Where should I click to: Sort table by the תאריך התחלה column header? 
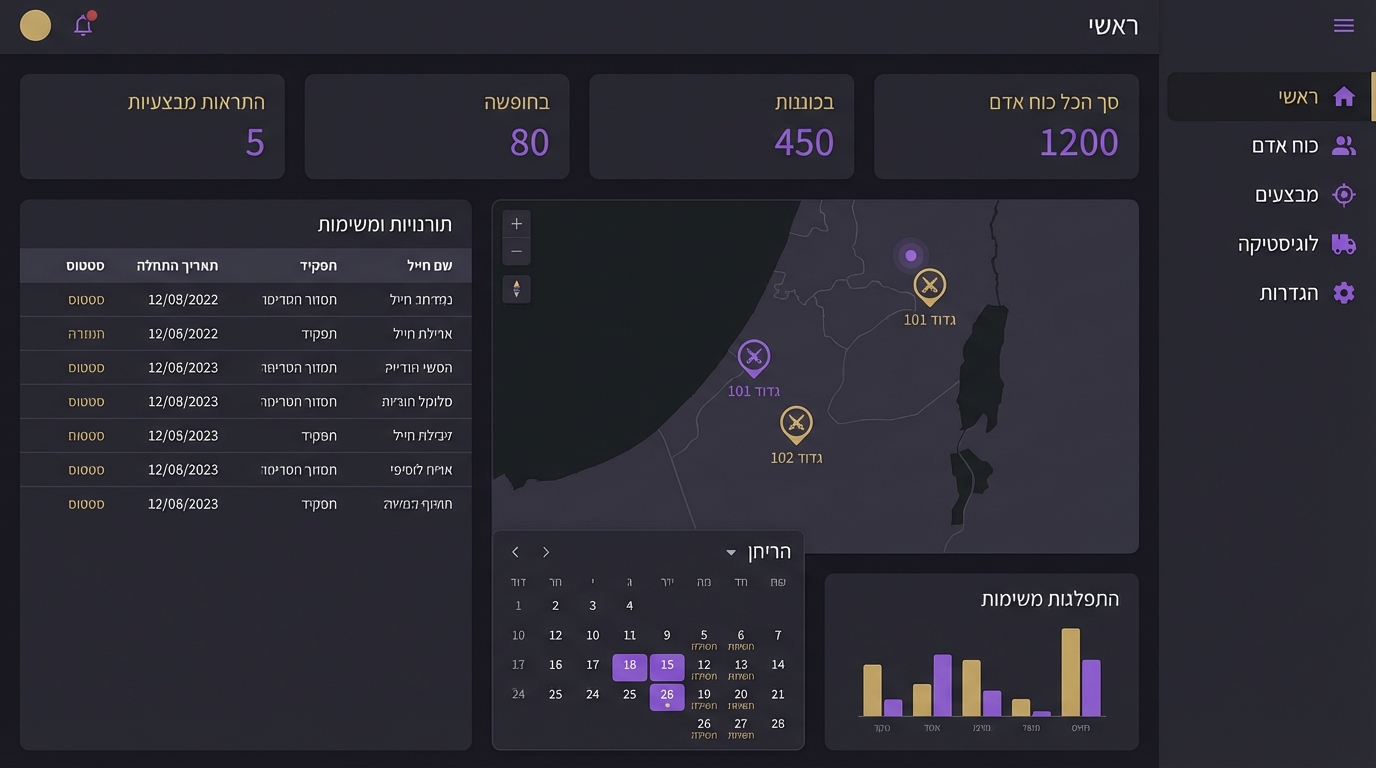[x=177, y=266]
